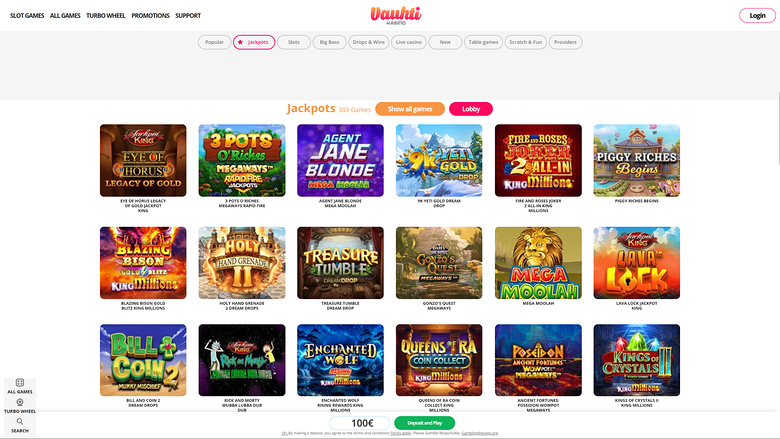780x439 pixels.
Task: Click the Vauhti Kasino logo
Action: (x=395, y=15)
